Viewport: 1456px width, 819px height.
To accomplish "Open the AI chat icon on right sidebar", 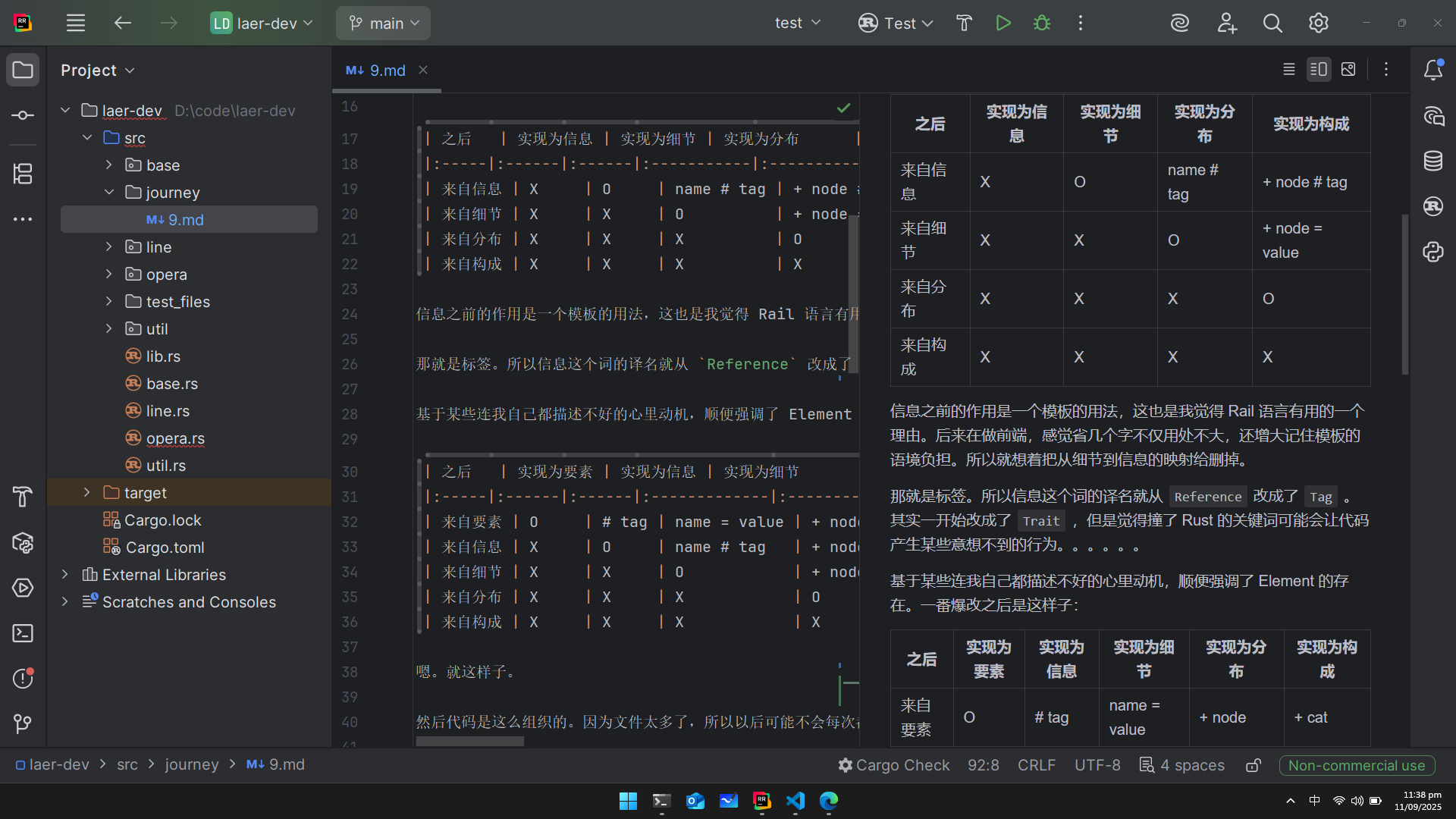I will [1433, 116].
